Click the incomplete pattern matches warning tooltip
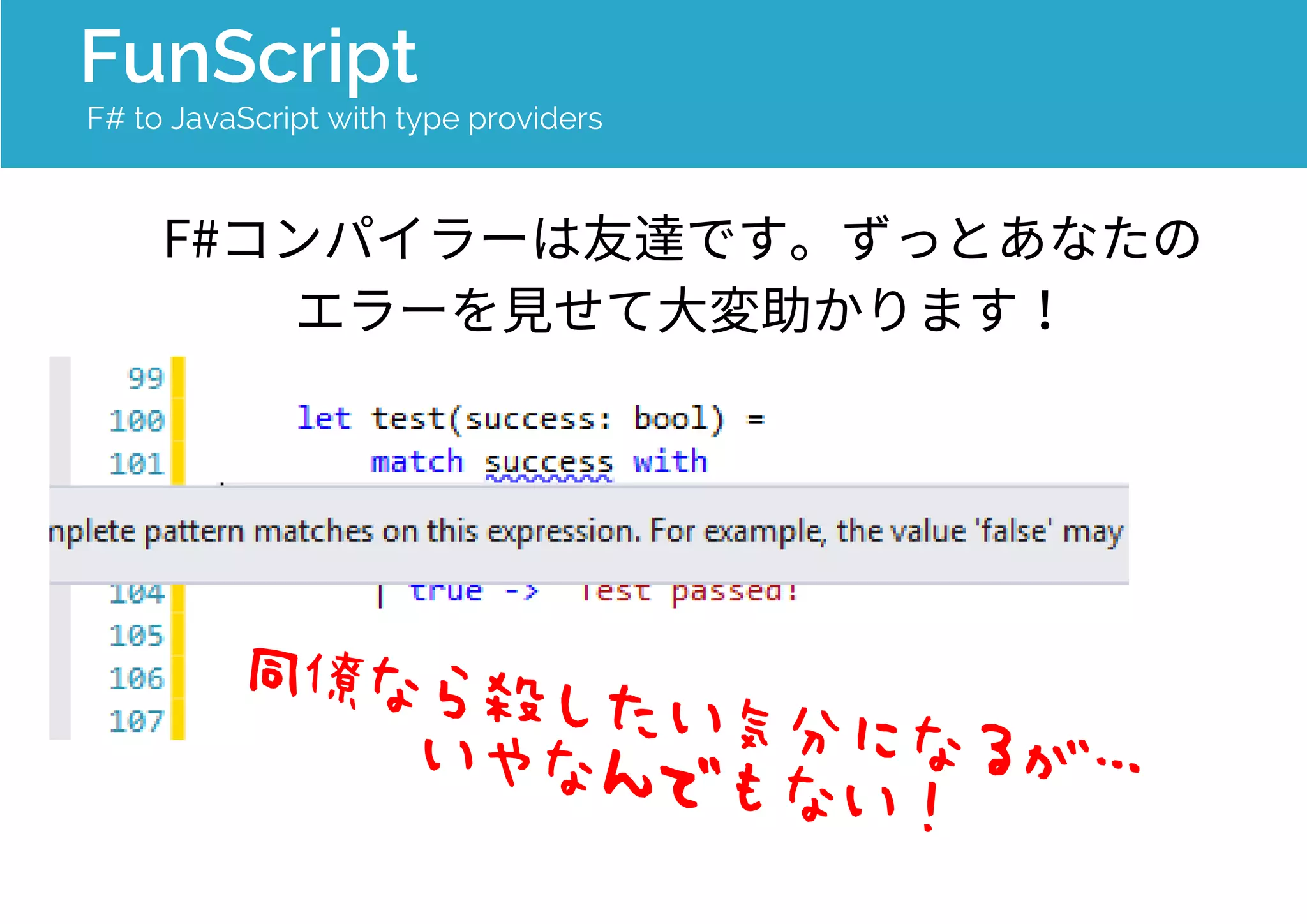1307x924 pixels. (588, 534)
